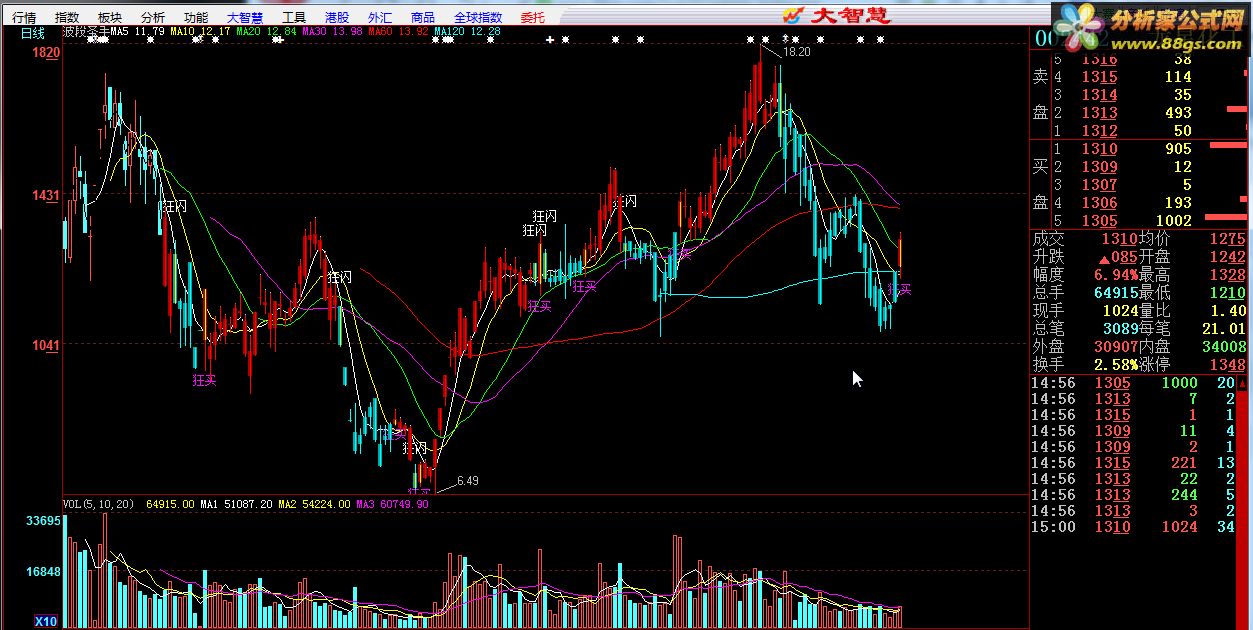This screenshot has width=1253, height=630.
Task: Select buy order row 1309 with 12
Action: coord(1140,167)
